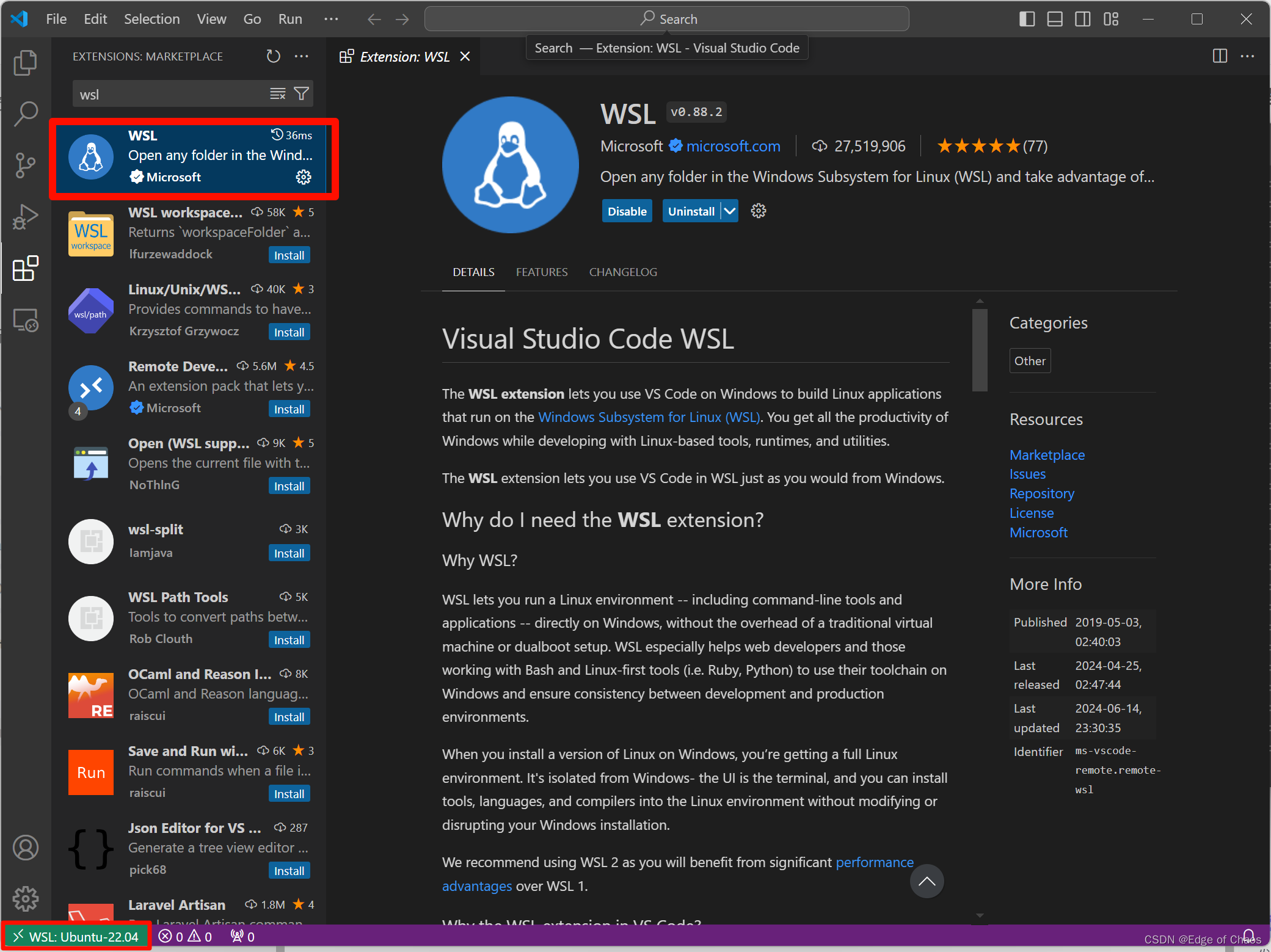Uninstall the WSL extension
The image size is (1271, 952).
pos(691,211)
